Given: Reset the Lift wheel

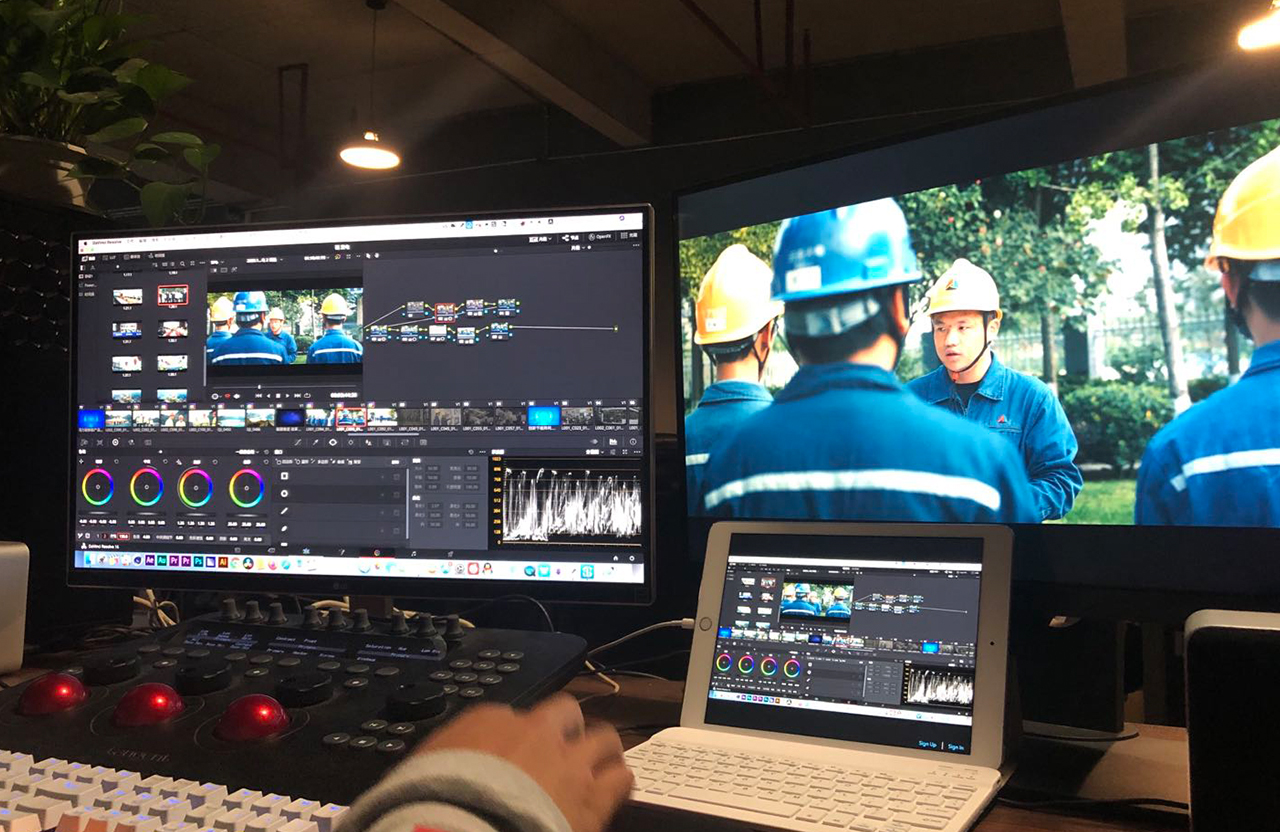Looking at the screenshot, I should click(x=115, y=463).
